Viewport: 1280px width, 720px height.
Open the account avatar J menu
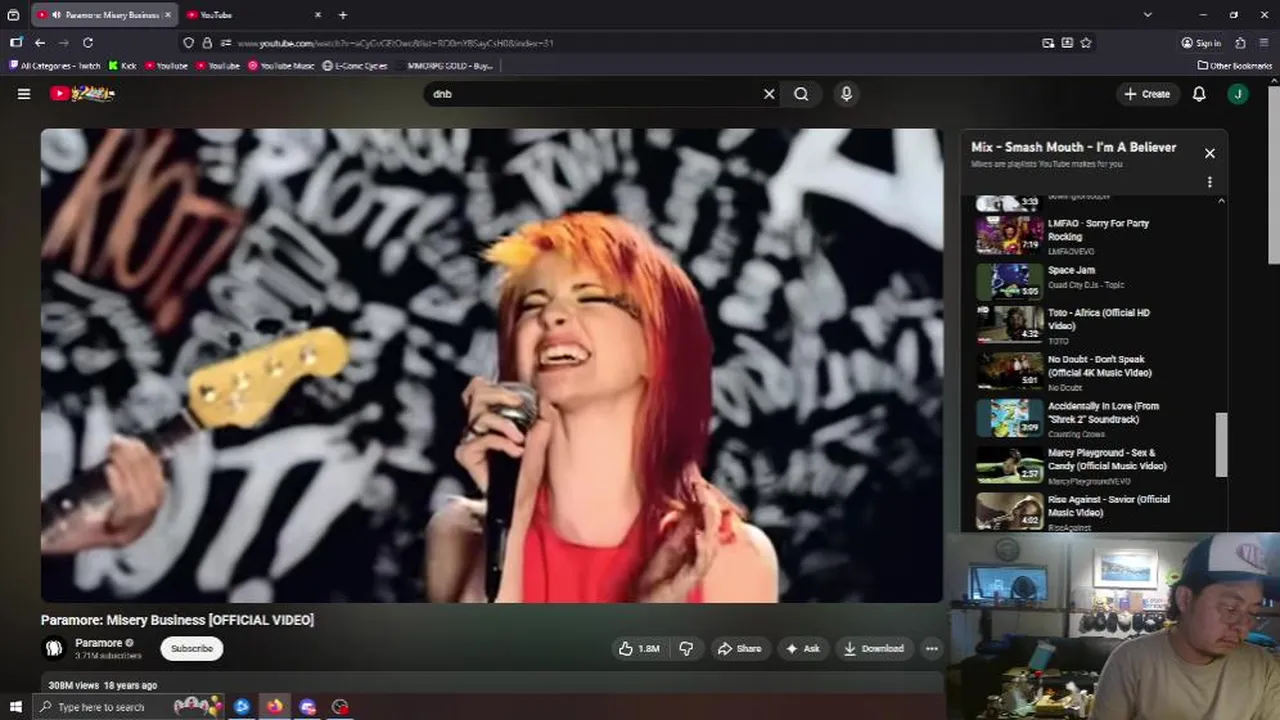(x=1238, y=94)
